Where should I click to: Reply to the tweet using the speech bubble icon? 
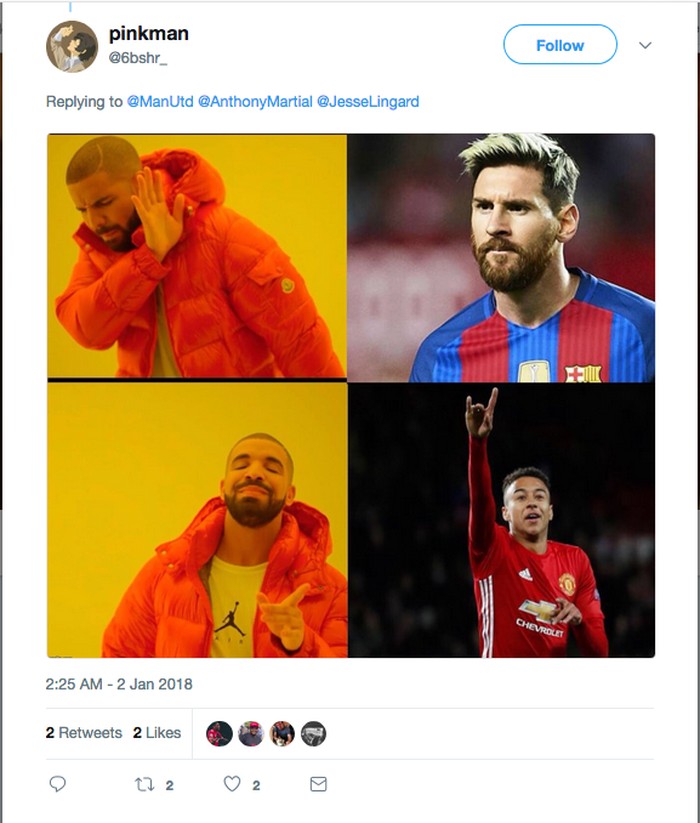tap(59, 785)
